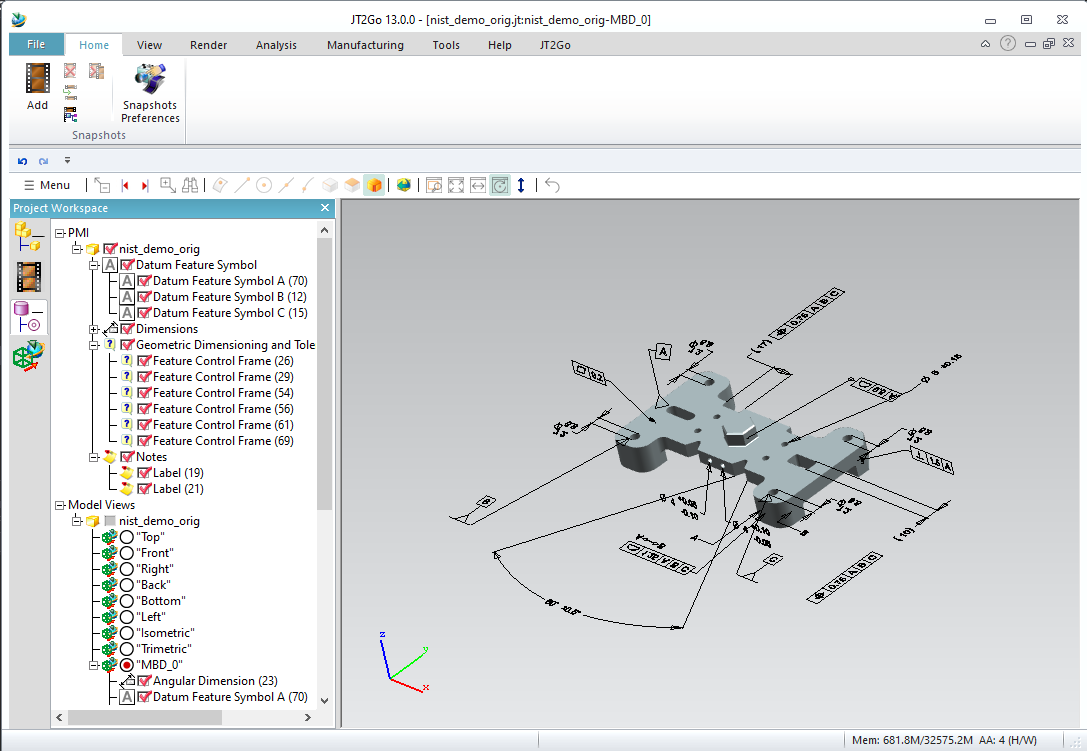
Task: Select the "Front" model view radio button
Action: [127, 553]
